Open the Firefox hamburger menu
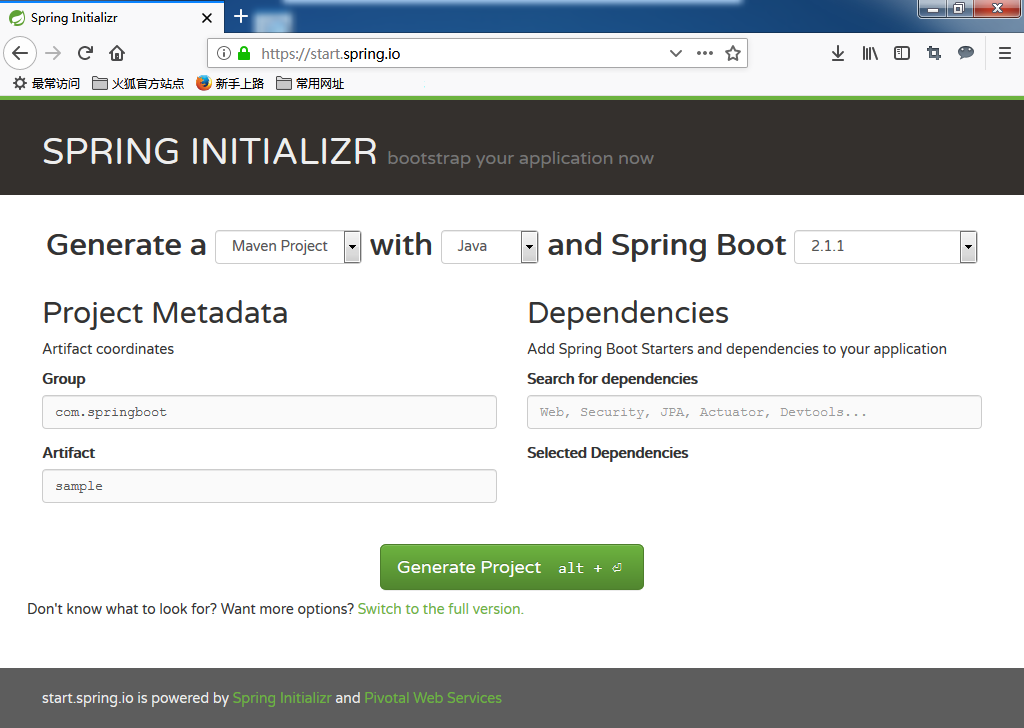The height and width of the screenshot is (728, 1024). point(1005,53)
